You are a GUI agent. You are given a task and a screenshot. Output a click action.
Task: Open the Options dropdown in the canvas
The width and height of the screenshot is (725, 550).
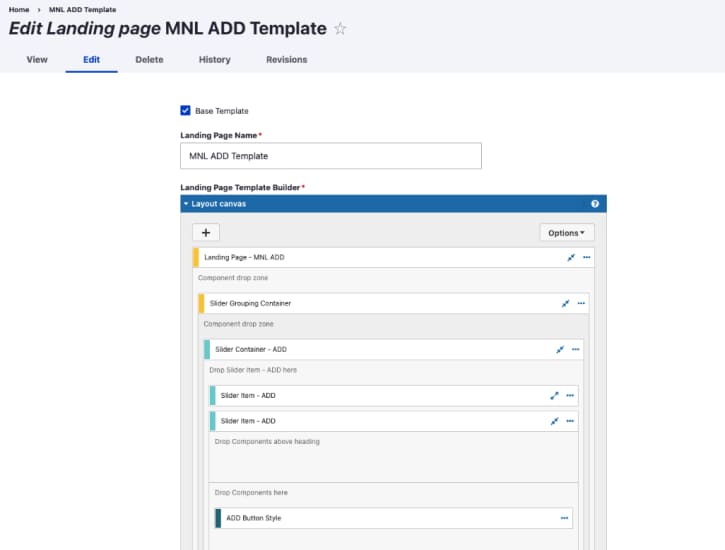click(x=566, y=233)
